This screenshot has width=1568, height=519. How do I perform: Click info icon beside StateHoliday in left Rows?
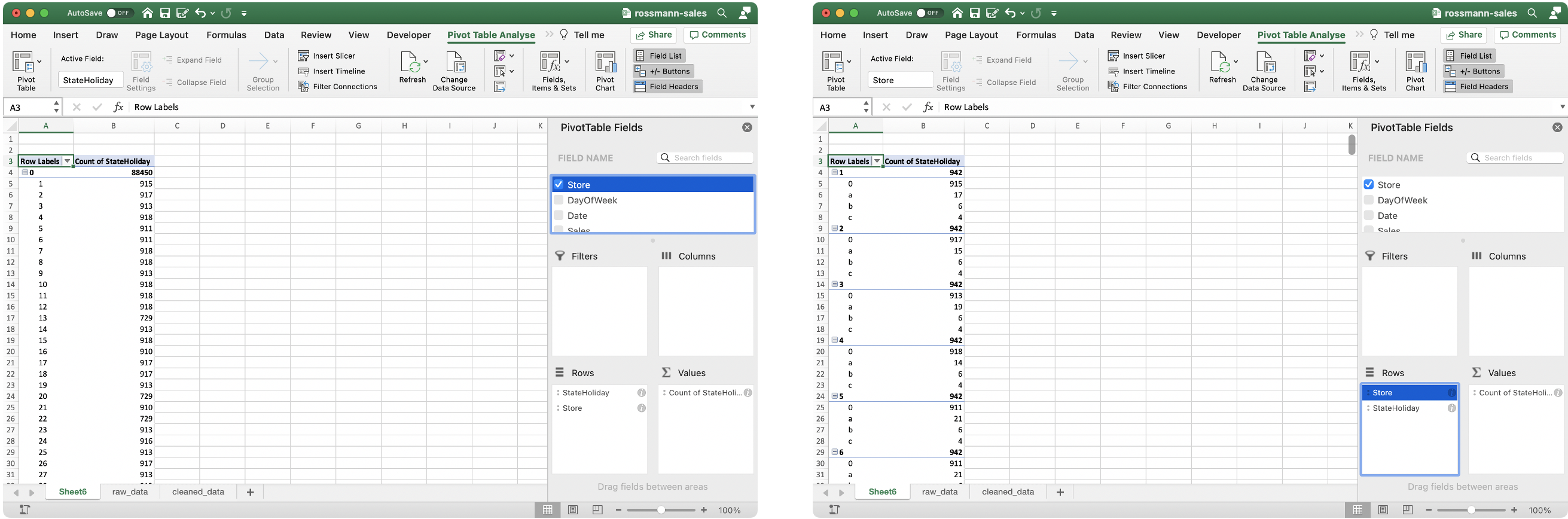641,392
